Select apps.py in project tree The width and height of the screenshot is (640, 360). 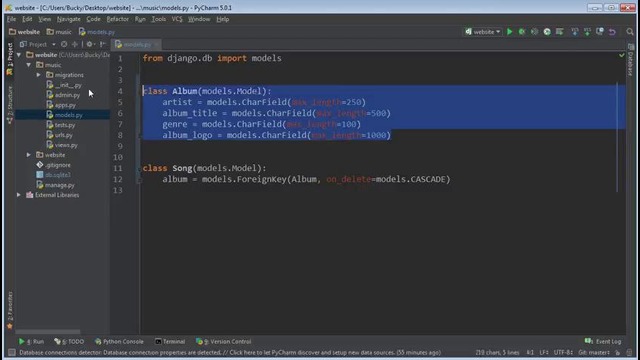[x=62, y=105]
